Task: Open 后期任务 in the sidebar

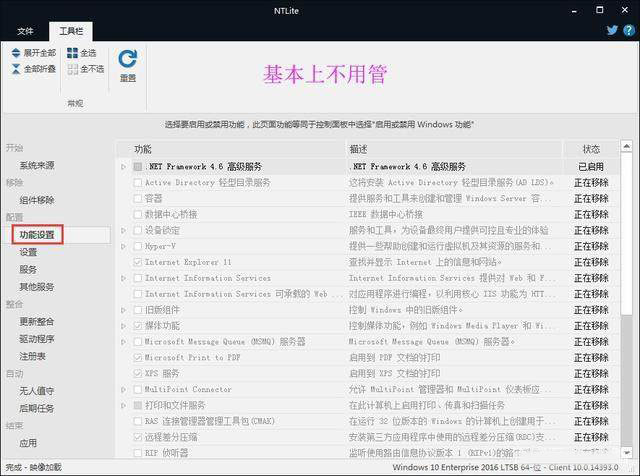Action: click(37, 408)
